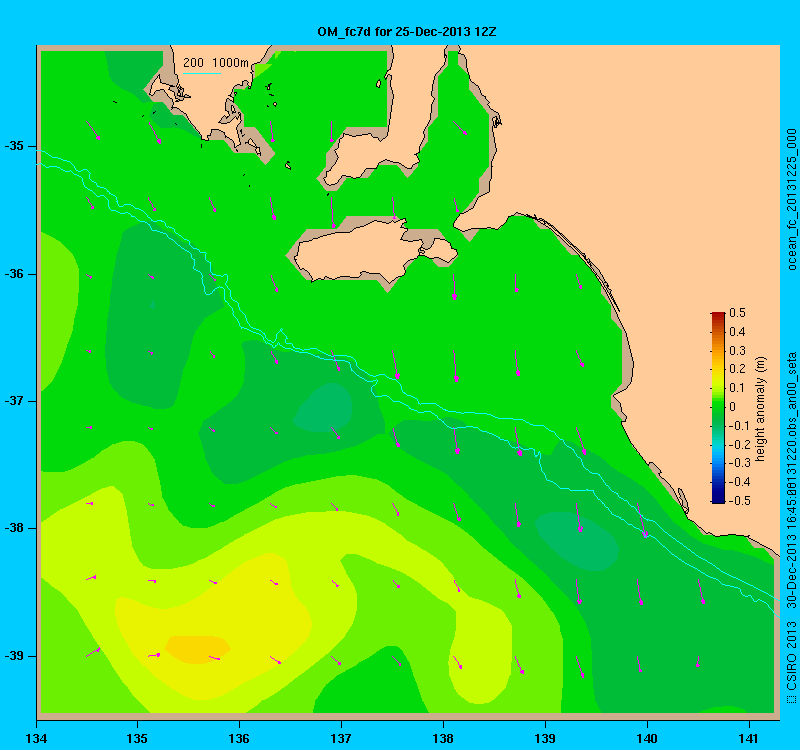The height and width of the screenshot is (750, 800).
Task: Click the 'height anomaly (m)' color bar label
Action: point(760,409)
